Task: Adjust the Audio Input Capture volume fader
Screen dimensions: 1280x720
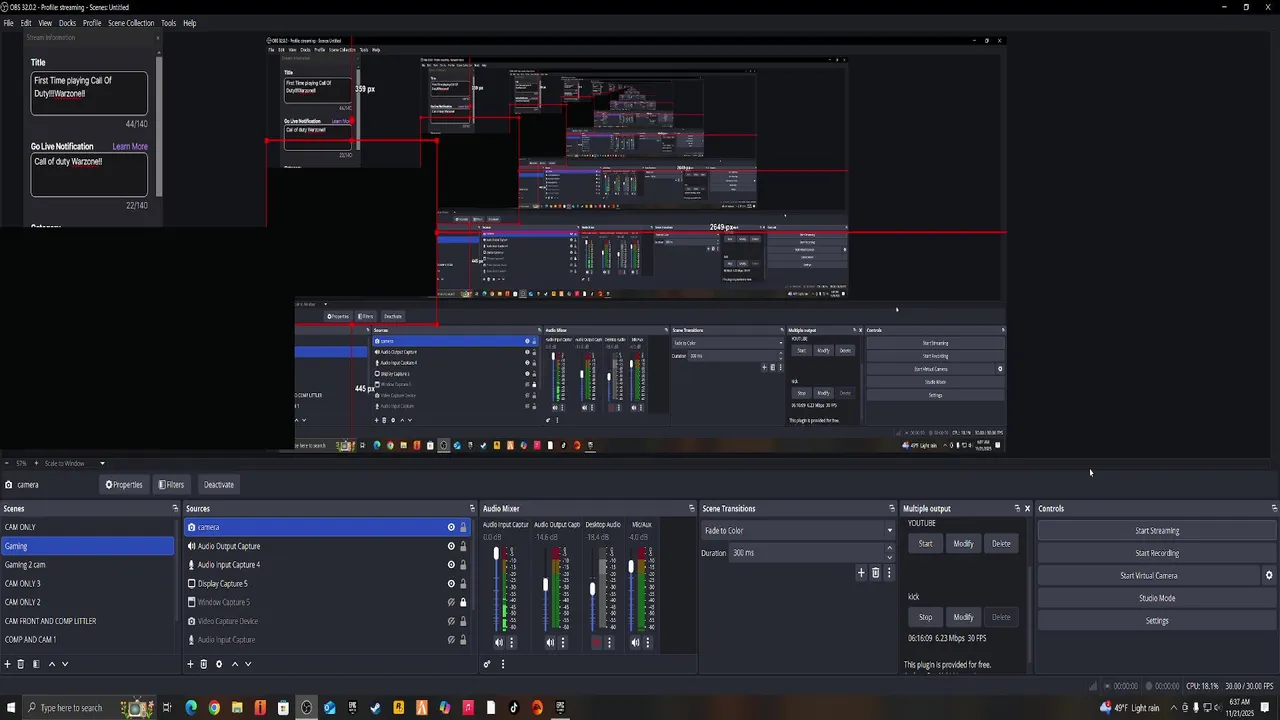Action: click(x=496, y=553)
